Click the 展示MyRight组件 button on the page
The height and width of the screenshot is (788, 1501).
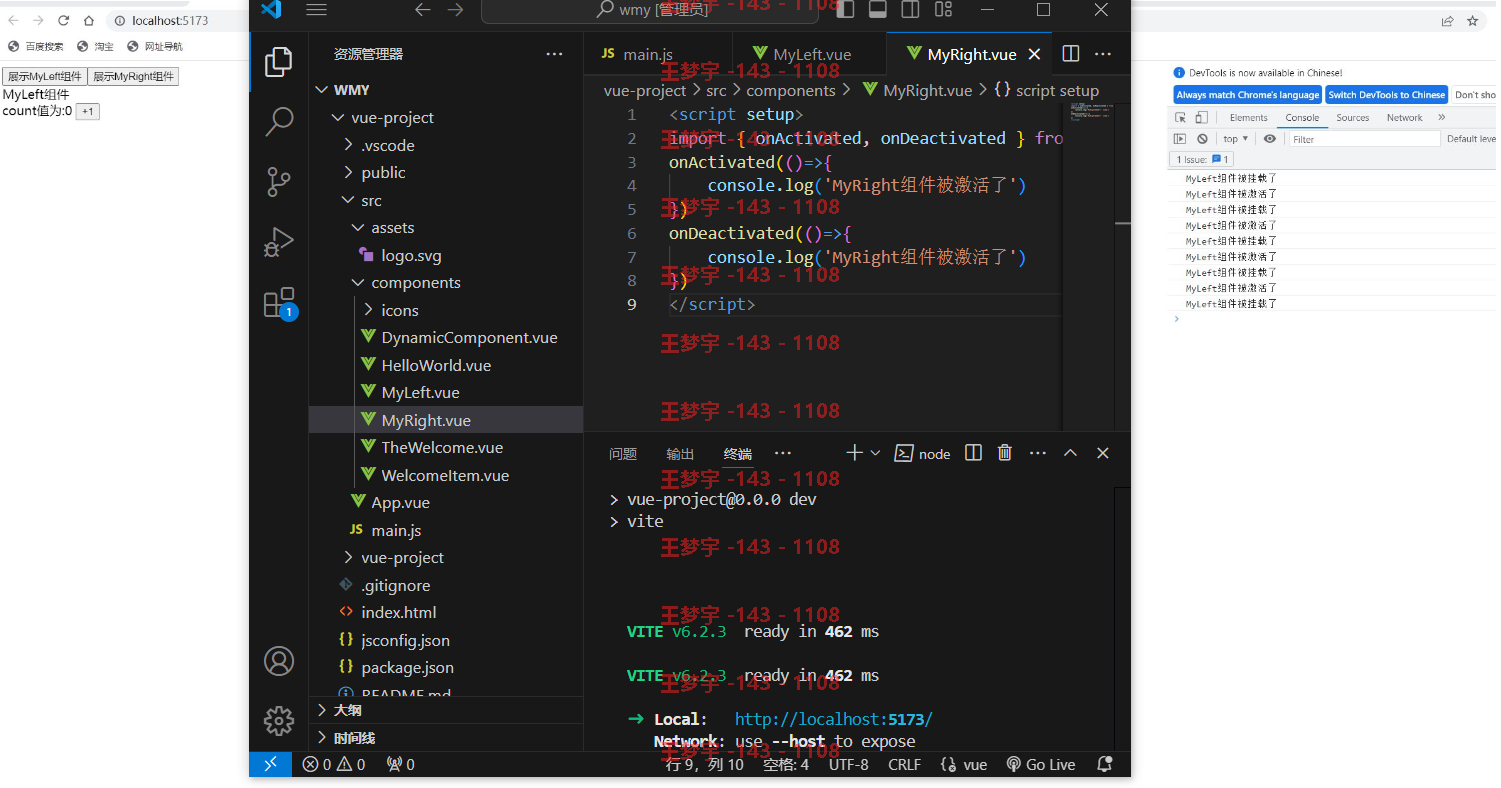click(x=133, y=76)
